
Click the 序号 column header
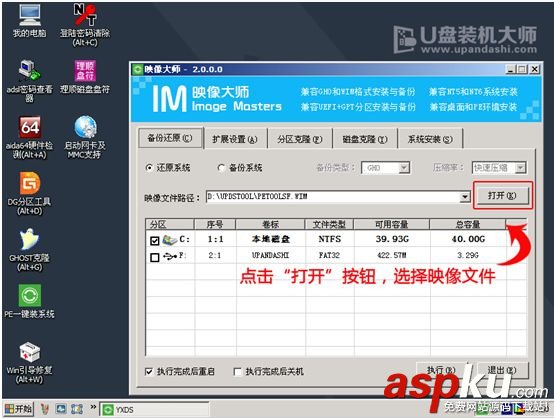tap(215, 224)
